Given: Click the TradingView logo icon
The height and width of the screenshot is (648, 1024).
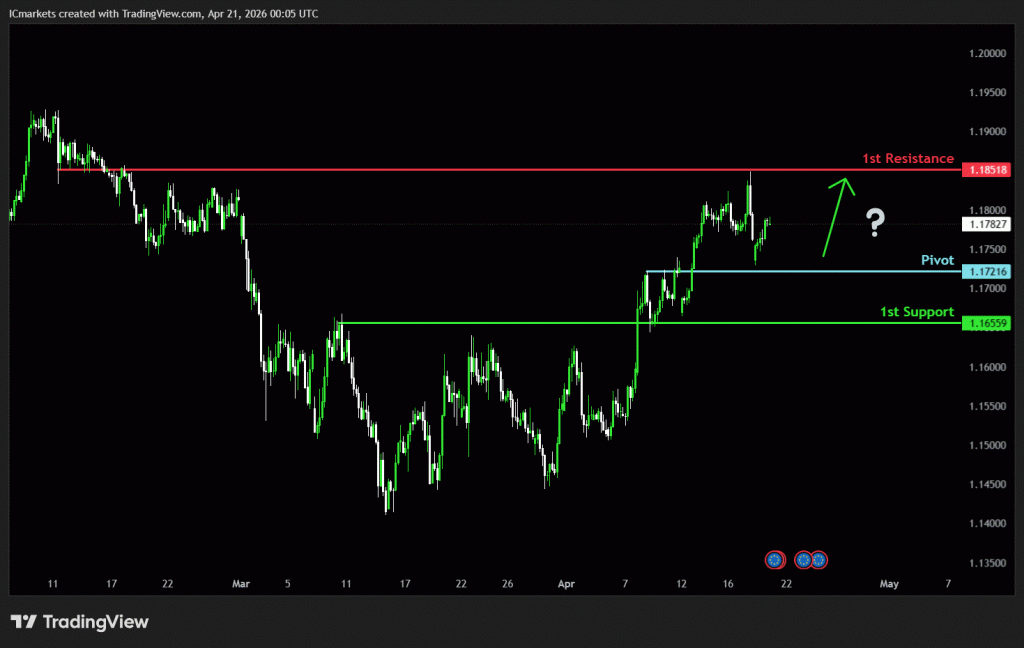Looking at the screenshot, I should coord(24,622).
